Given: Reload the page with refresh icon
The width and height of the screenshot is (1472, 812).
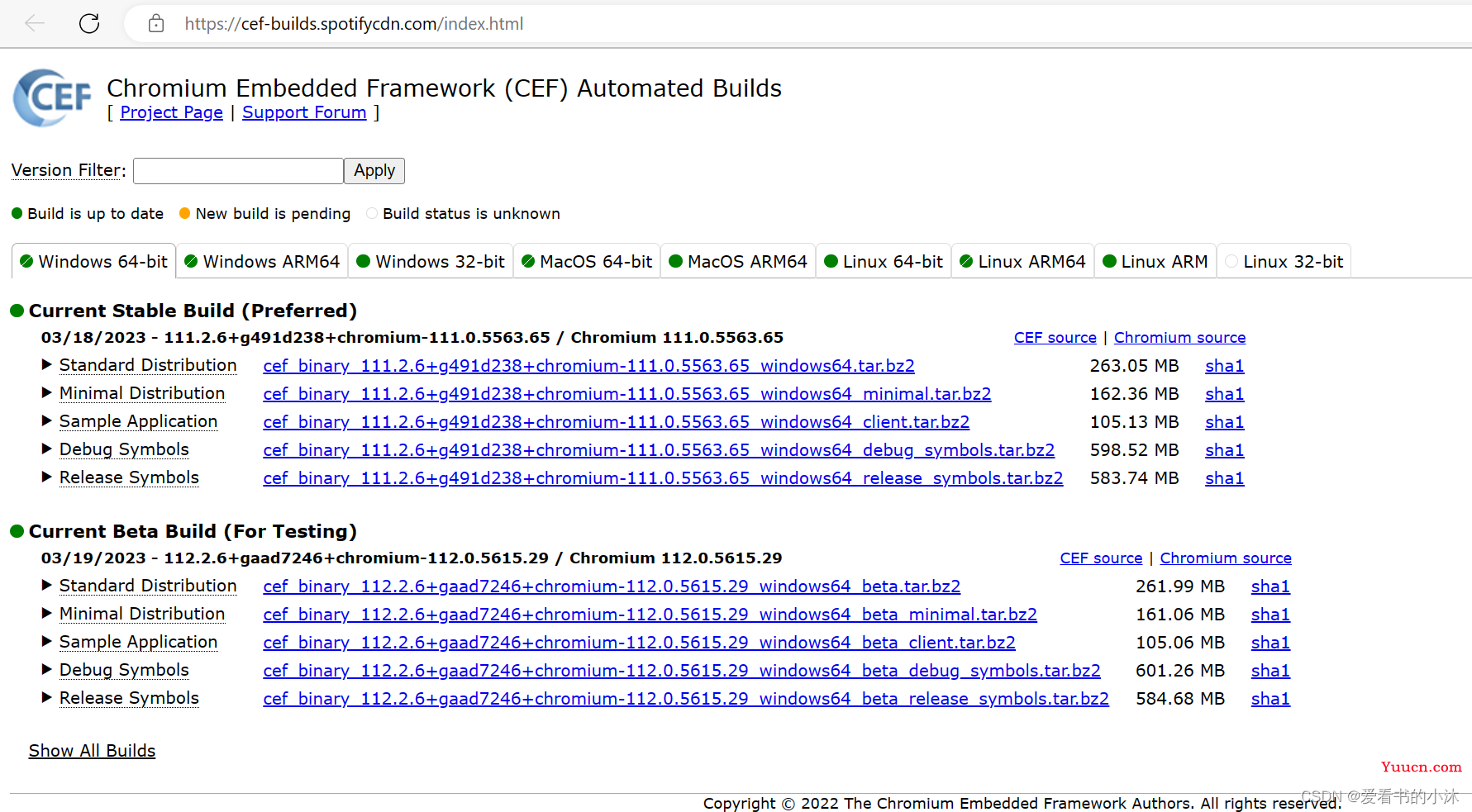Looking at the screenshot, I should coord(89,23).
